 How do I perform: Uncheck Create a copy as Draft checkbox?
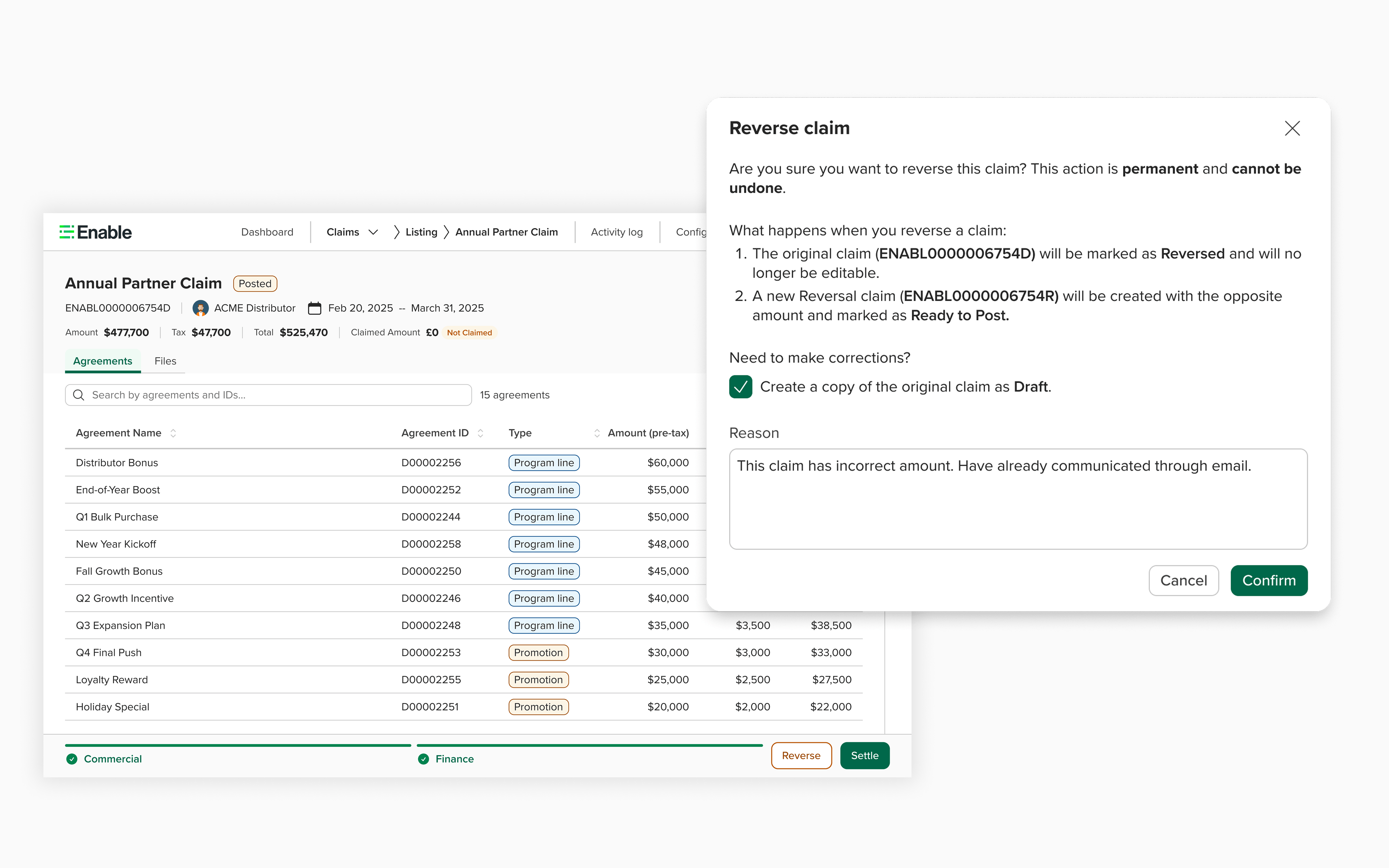coord(740,387)
